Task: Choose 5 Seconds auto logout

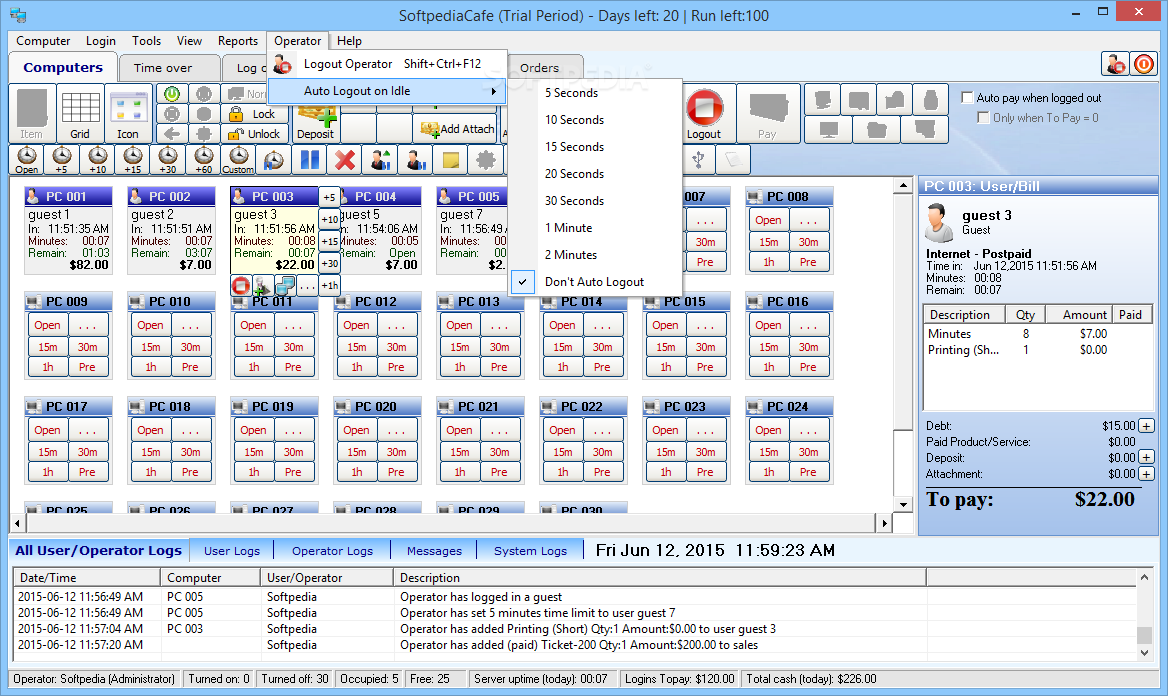Action: pos(594,92)
